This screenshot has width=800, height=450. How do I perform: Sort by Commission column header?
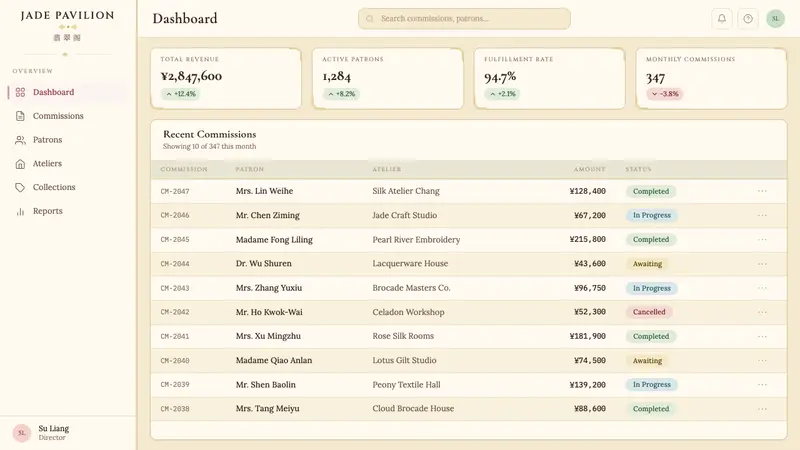184,169
